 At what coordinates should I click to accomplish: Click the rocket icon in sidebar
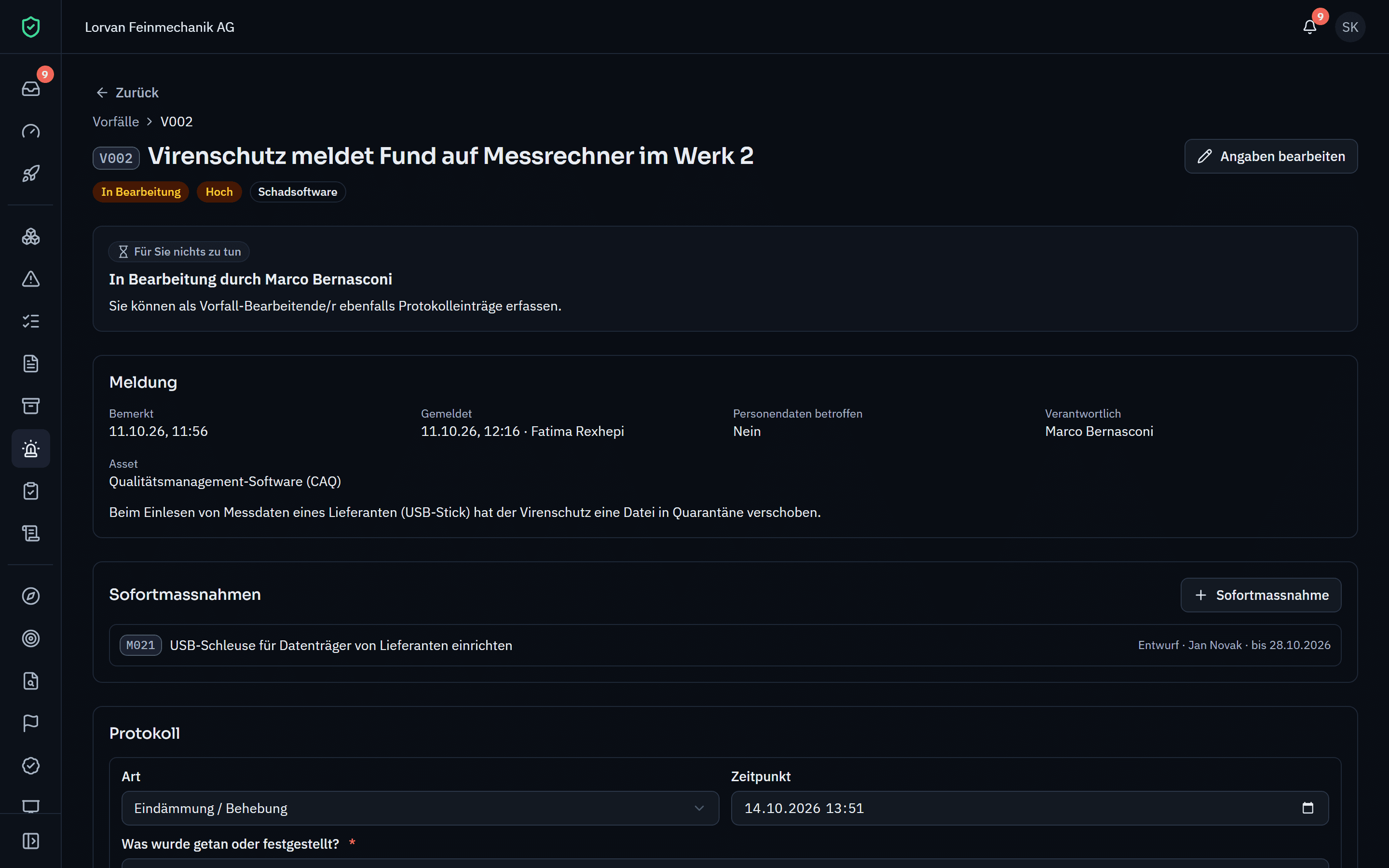30,174
